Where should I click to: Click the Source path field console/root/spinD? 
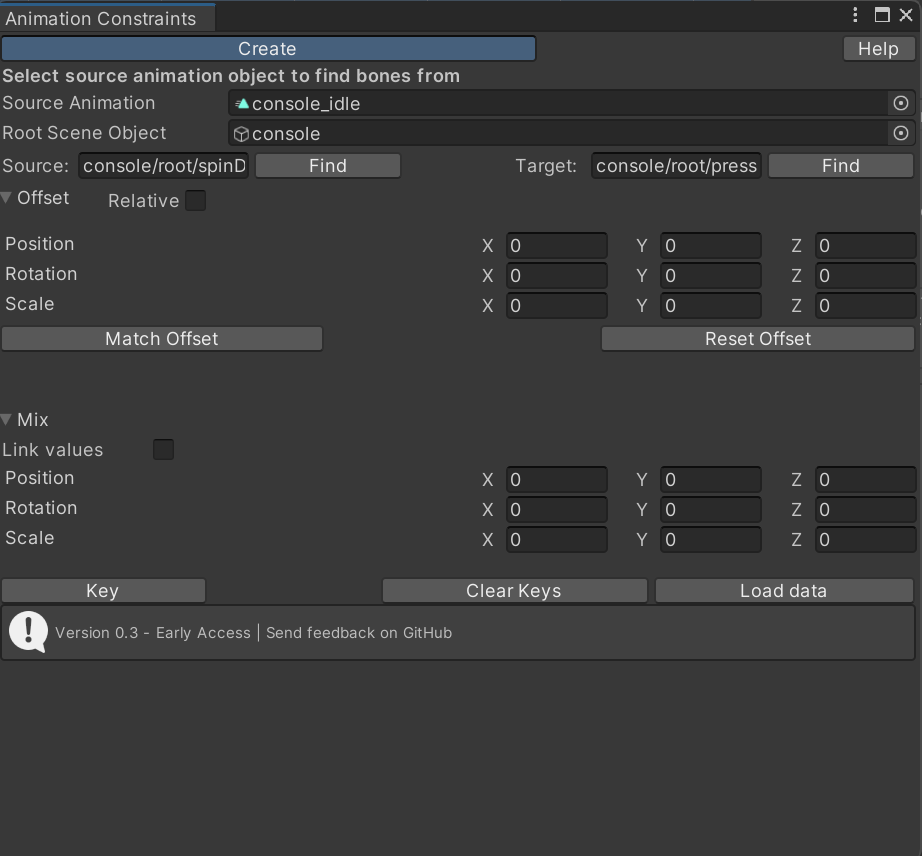(x=163, y=166)
